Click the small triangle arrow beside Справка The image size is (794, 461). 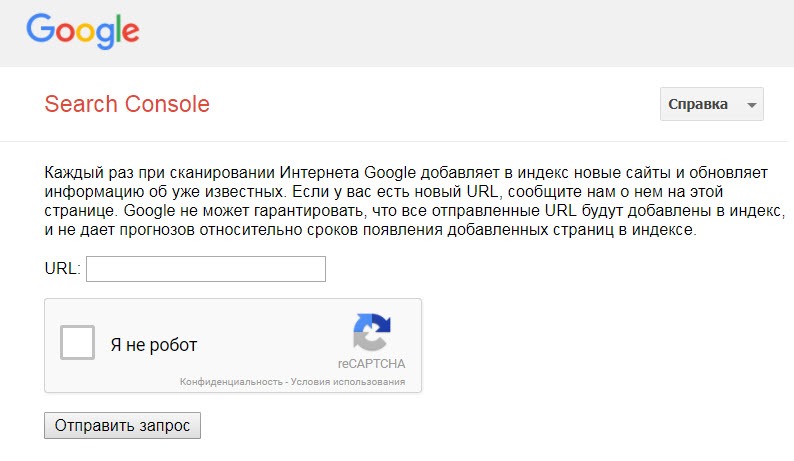pos(751,105)
